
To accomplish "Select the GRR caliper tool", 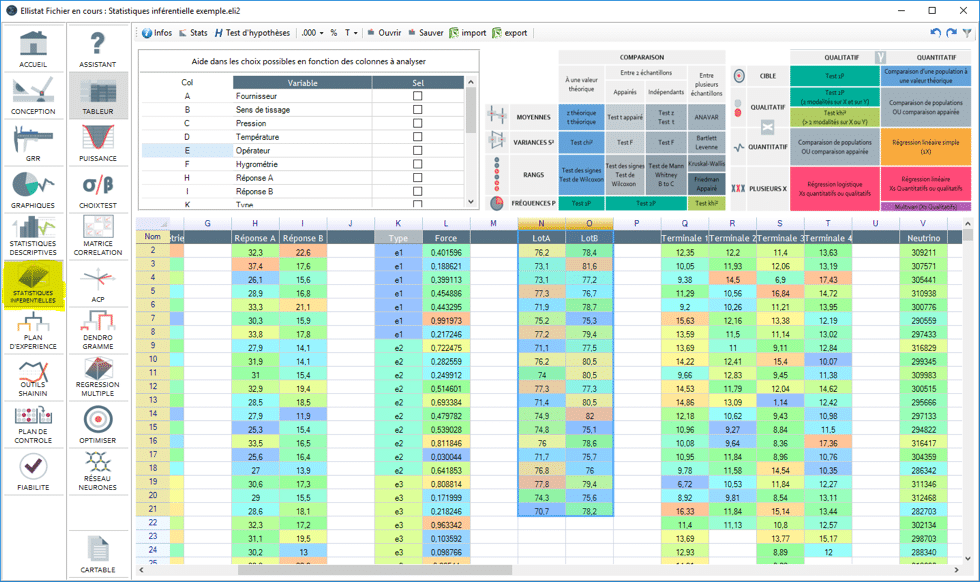I will coord(33,143).
